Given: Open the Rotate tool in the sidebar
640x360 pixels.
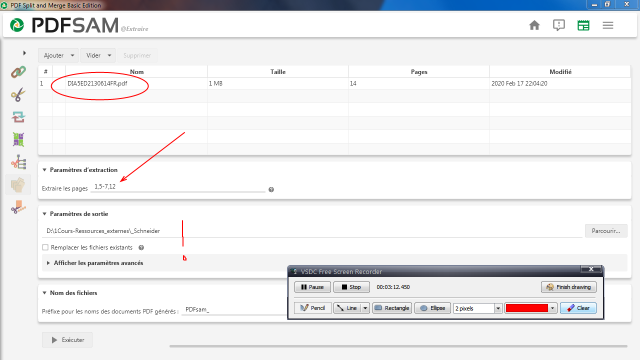Looking at the screenshot, I should tap(18, 117).
